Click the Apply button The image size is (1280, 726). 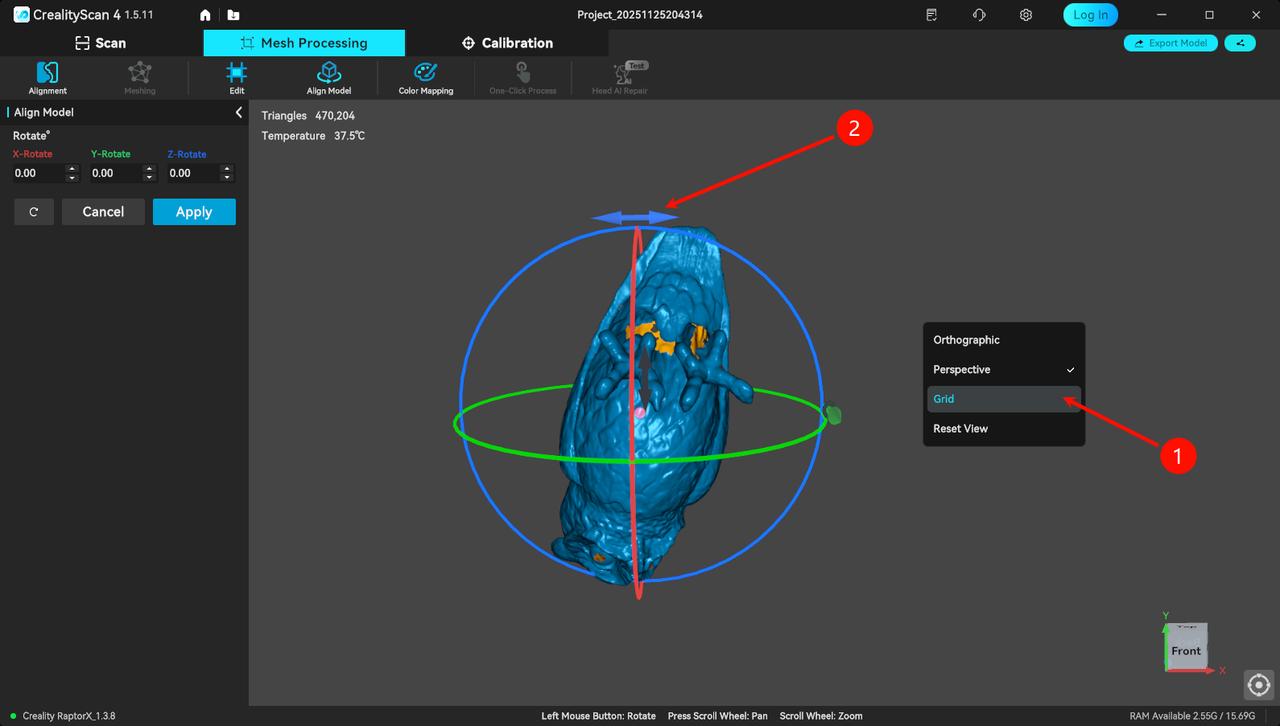coord(194,212)
